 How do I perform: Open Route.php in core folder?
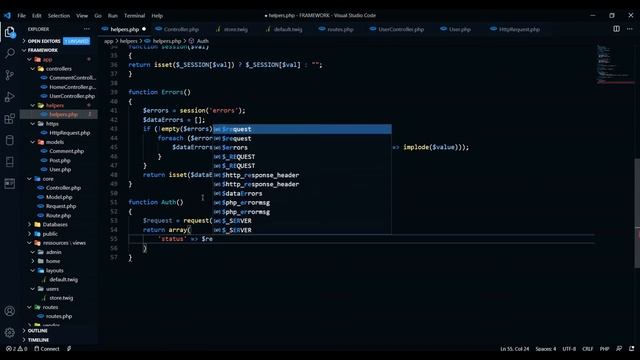[x=58, y=216]
